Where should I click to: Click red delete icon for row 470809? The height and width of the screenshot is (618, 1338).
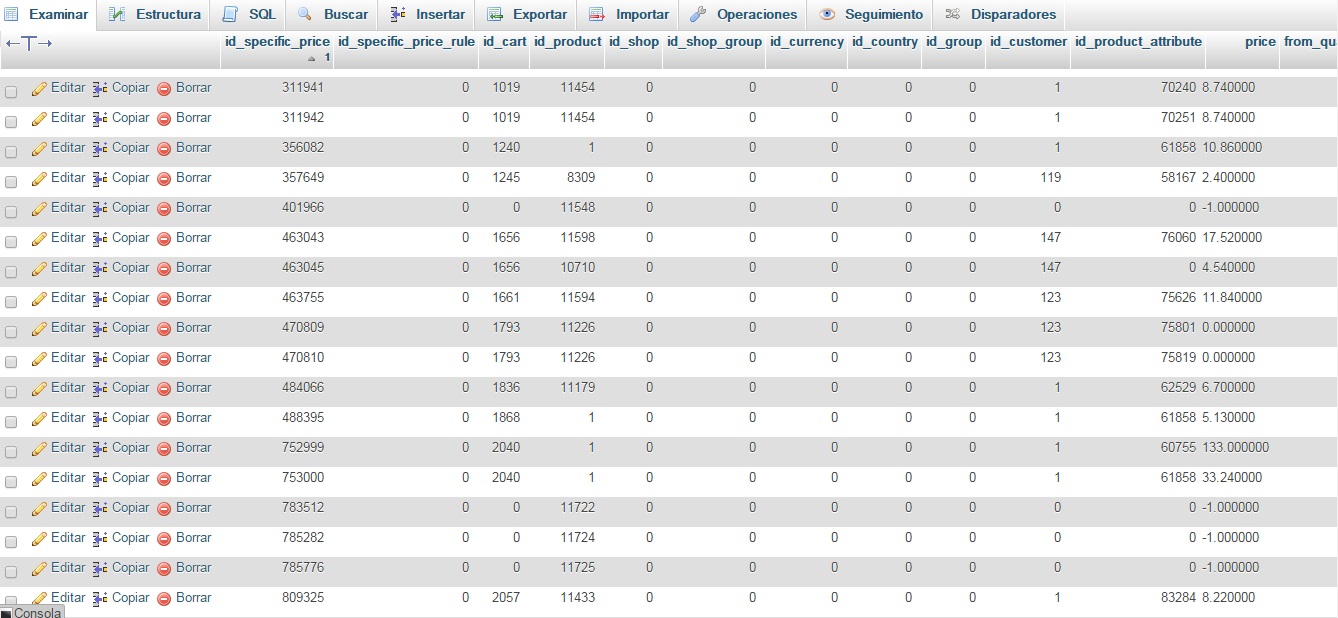(165, 328)
